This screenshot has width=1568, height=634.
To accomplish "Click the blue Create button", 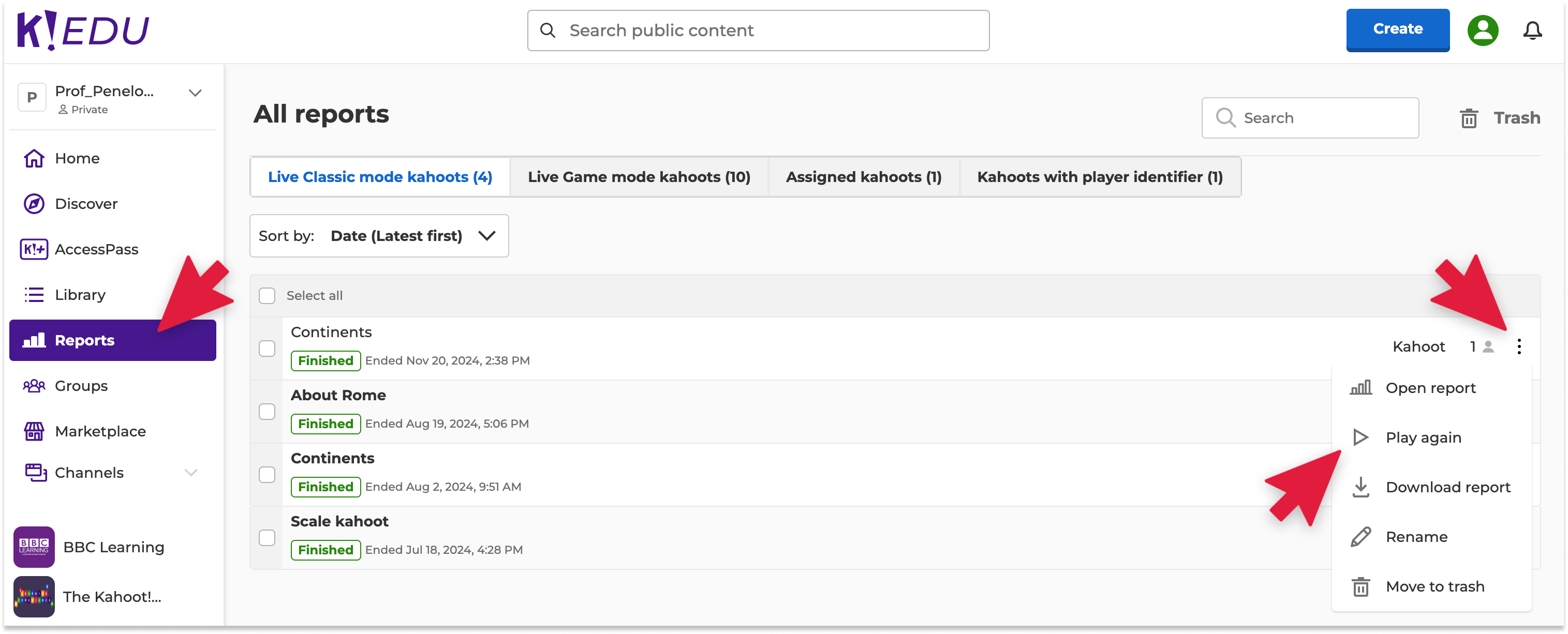I will [1398, 30].
